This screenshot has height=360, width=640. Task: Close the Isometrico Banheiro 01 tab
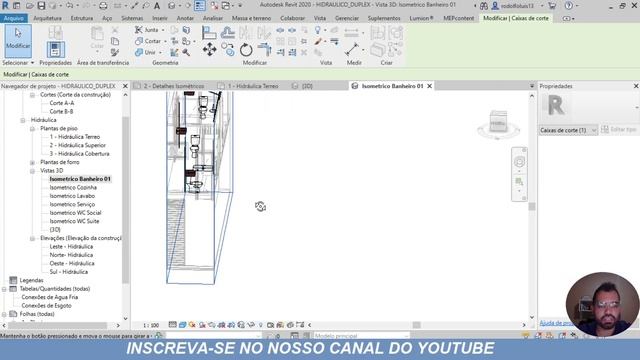[x=429, y=86]
